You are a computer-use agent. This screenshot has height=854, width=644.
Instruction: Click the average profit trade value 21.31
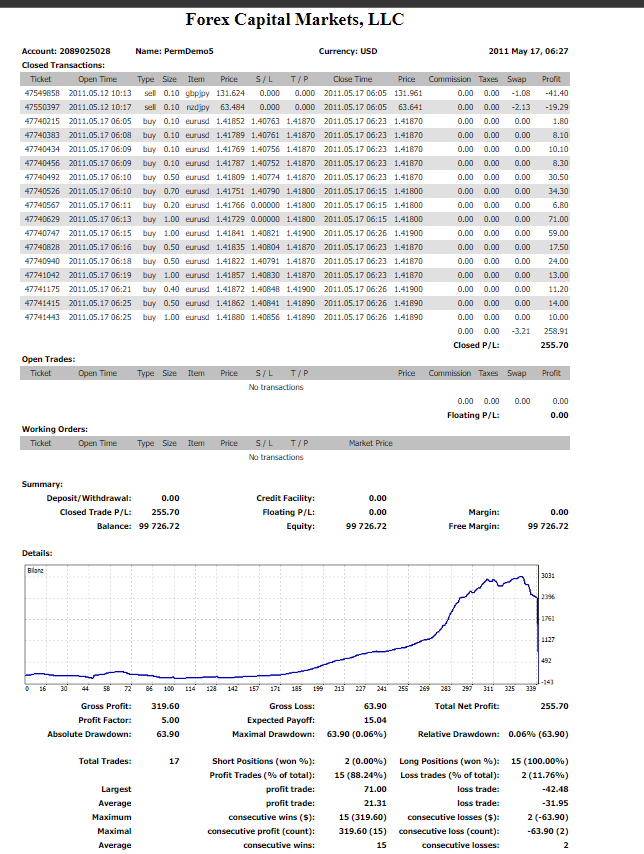point(375,803)
